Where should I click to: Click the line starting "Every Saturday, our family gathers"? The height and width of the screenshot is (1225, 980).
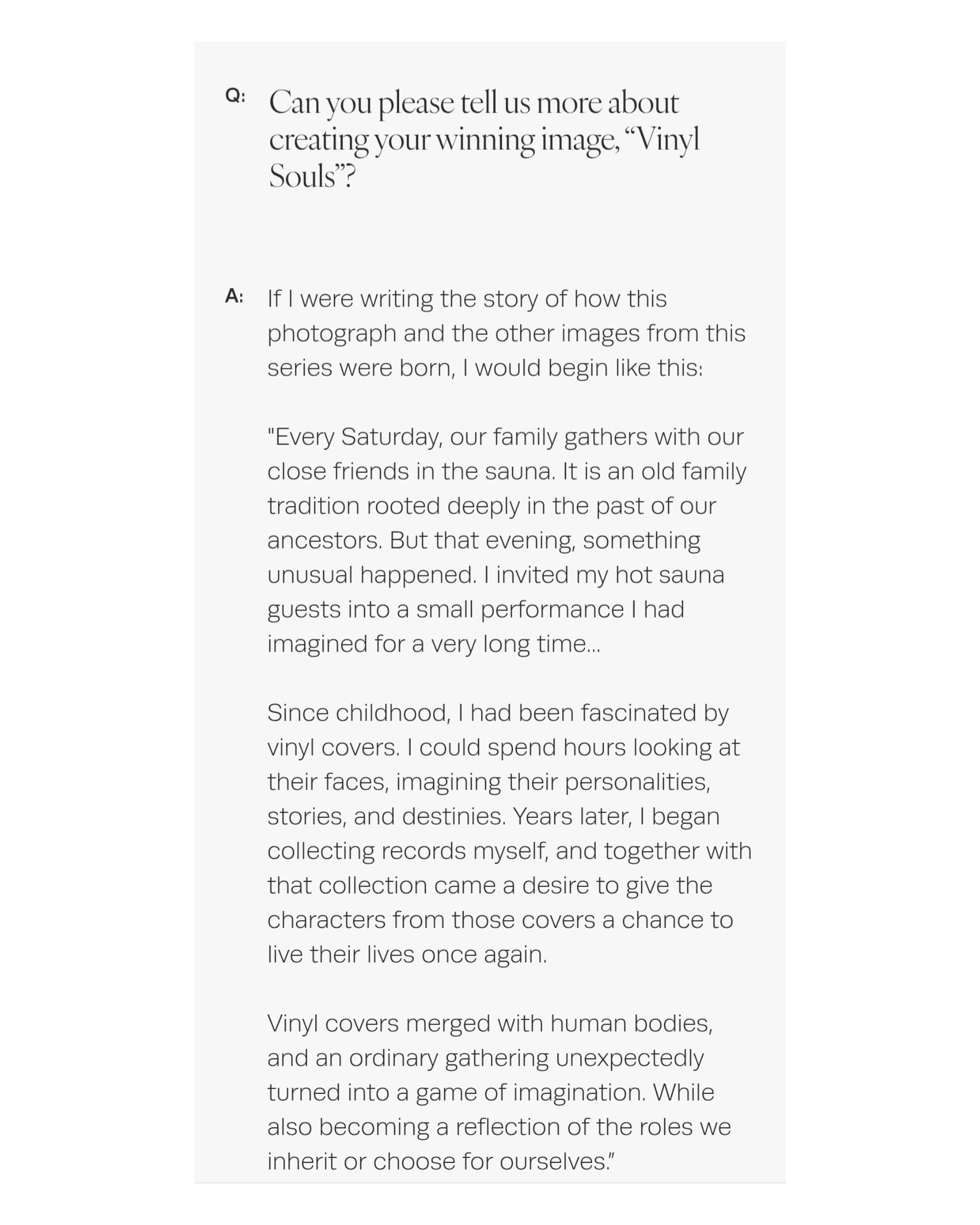[506, 437]
